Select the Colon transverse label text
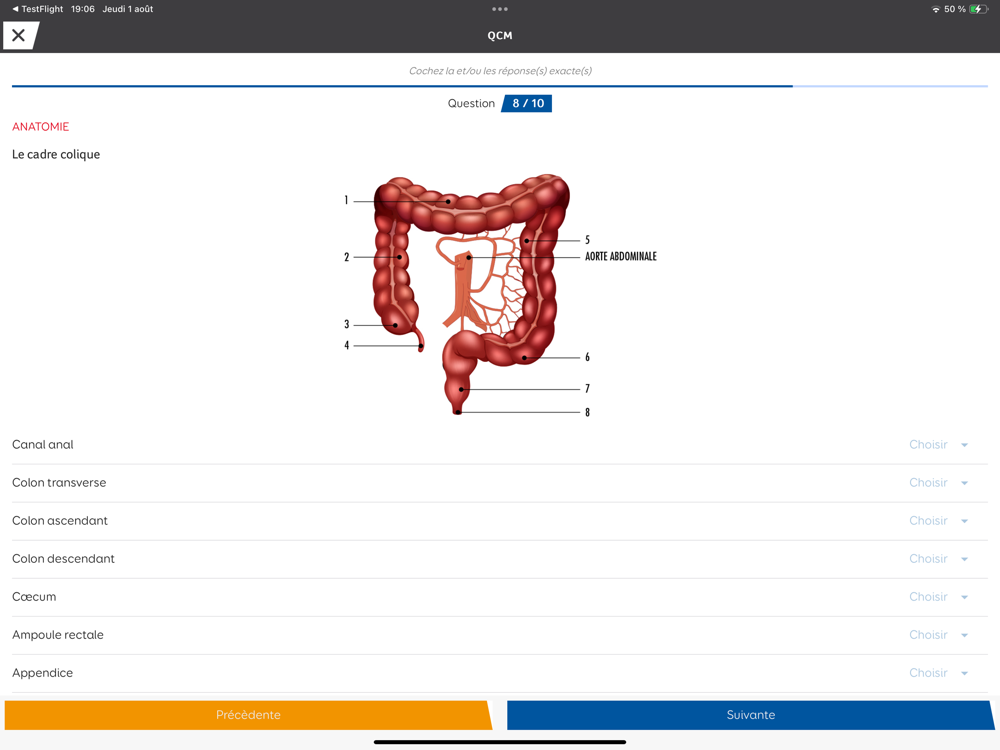Image resolution: width=1000 pixels, height=750 pixels. point(59,483)
